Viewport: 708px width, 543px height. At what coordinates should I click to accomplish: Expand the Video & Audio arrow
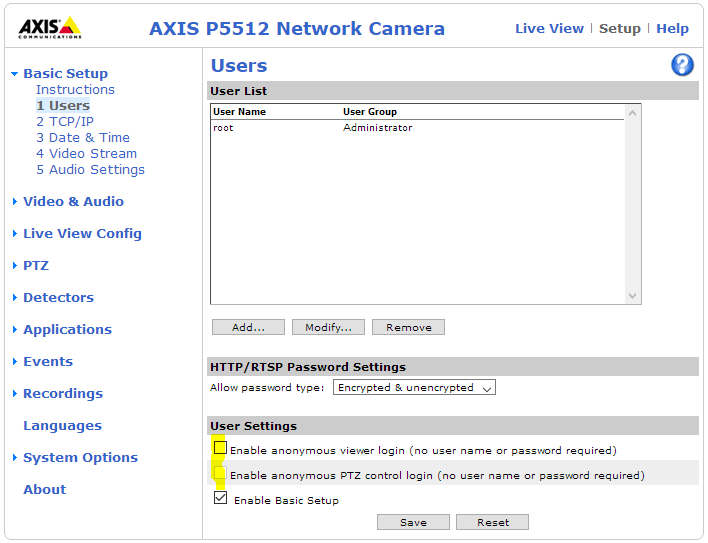point(15,201)
